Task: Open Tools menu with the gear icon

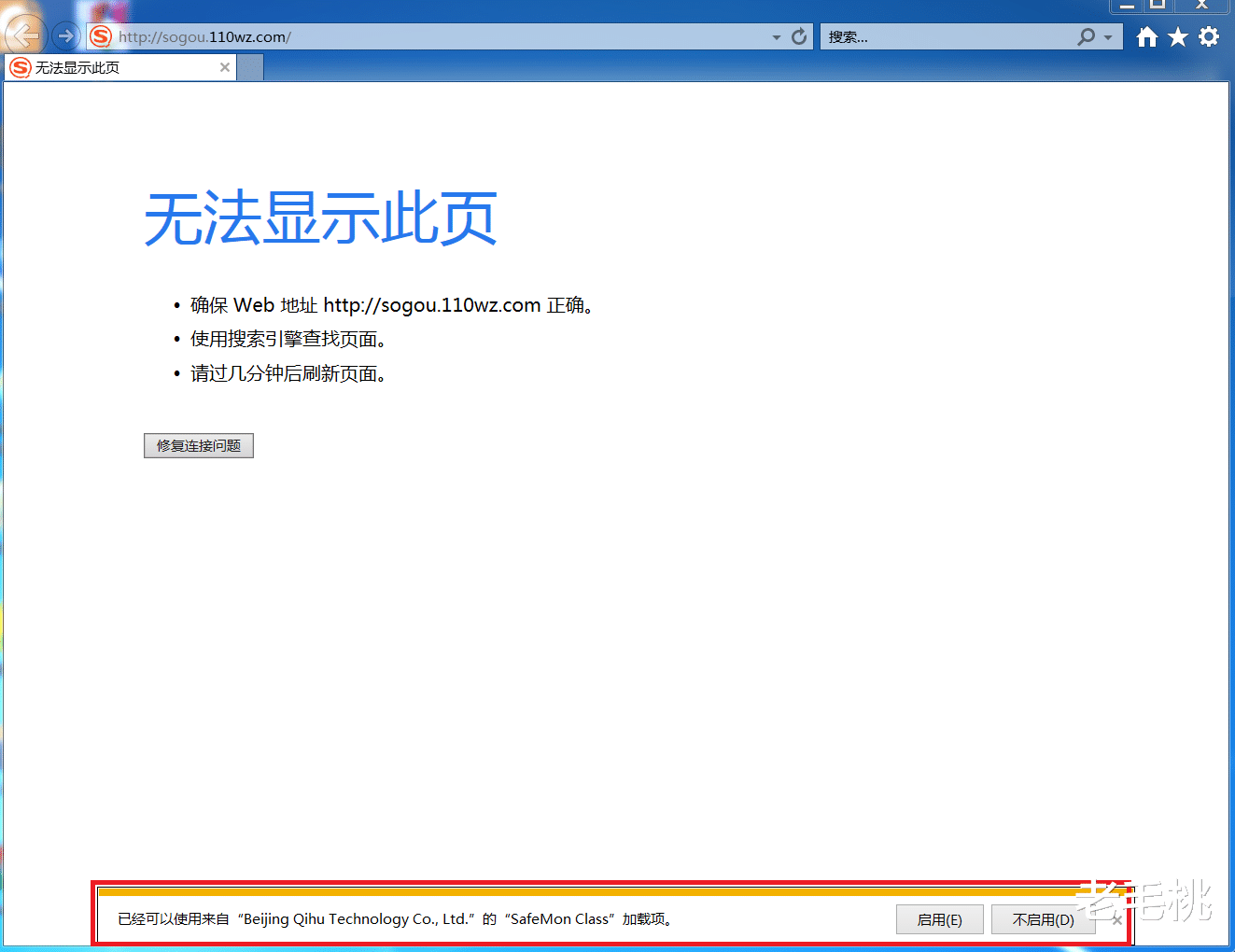Action: coord(1209,36)
